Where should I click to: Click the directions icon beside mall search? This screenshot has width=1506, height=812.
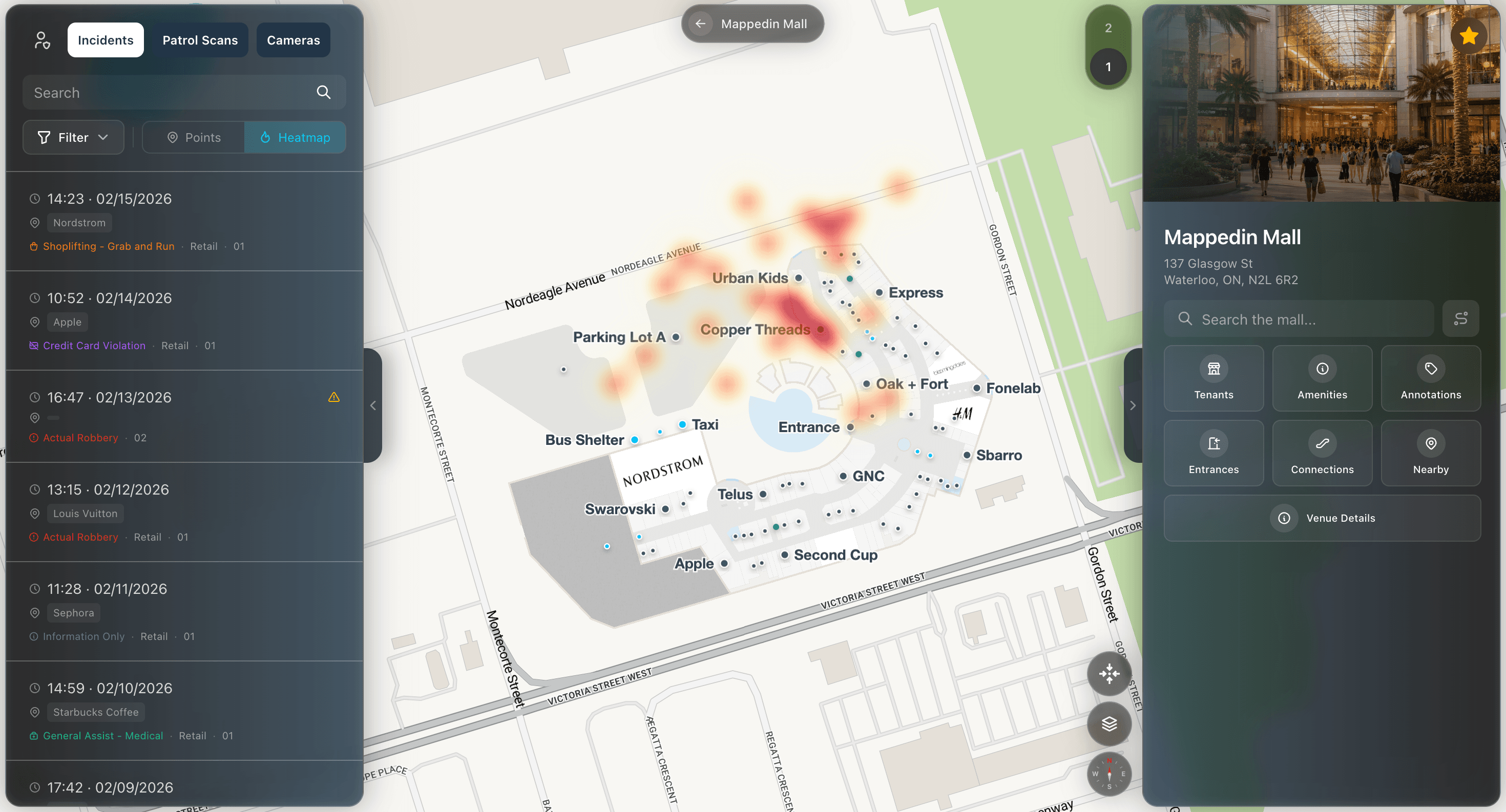pos(1461,318)
